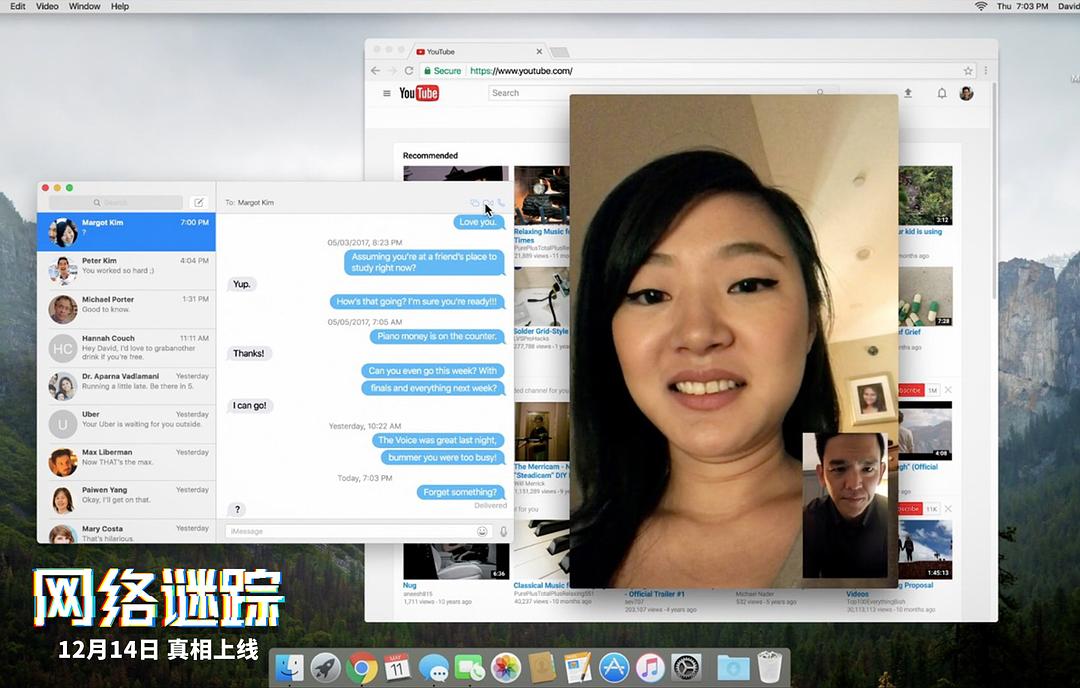This screenshot has height=688, width=1080.
Task: Launch the App Store from the Dock
Action: [x=614, y=667]
